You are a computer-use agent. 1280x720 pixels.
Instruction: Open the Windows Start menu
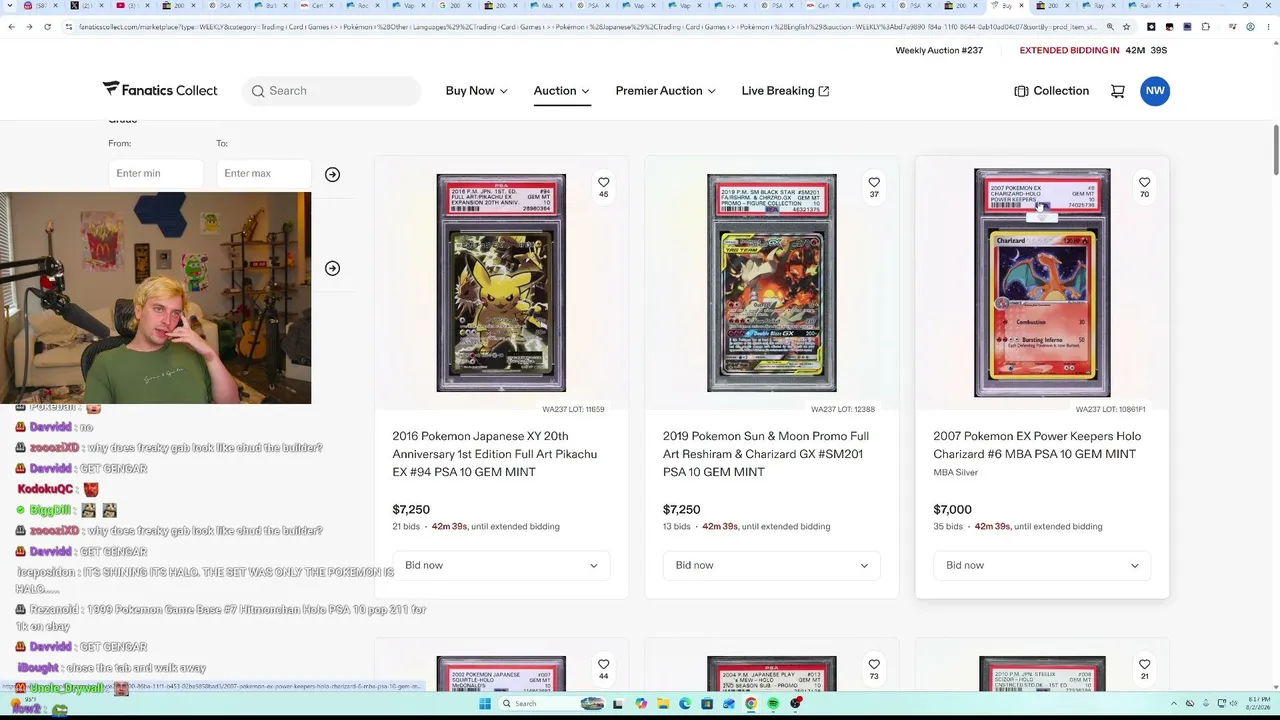point(485,704)
